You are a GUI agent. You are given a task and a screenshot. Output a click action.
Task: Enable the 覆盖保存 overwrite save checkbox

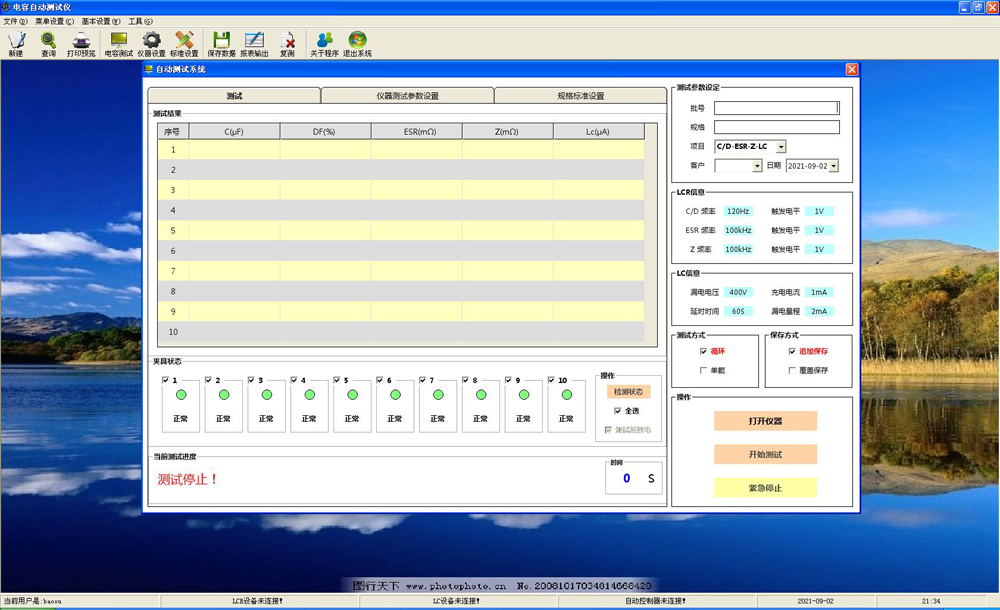792,370
